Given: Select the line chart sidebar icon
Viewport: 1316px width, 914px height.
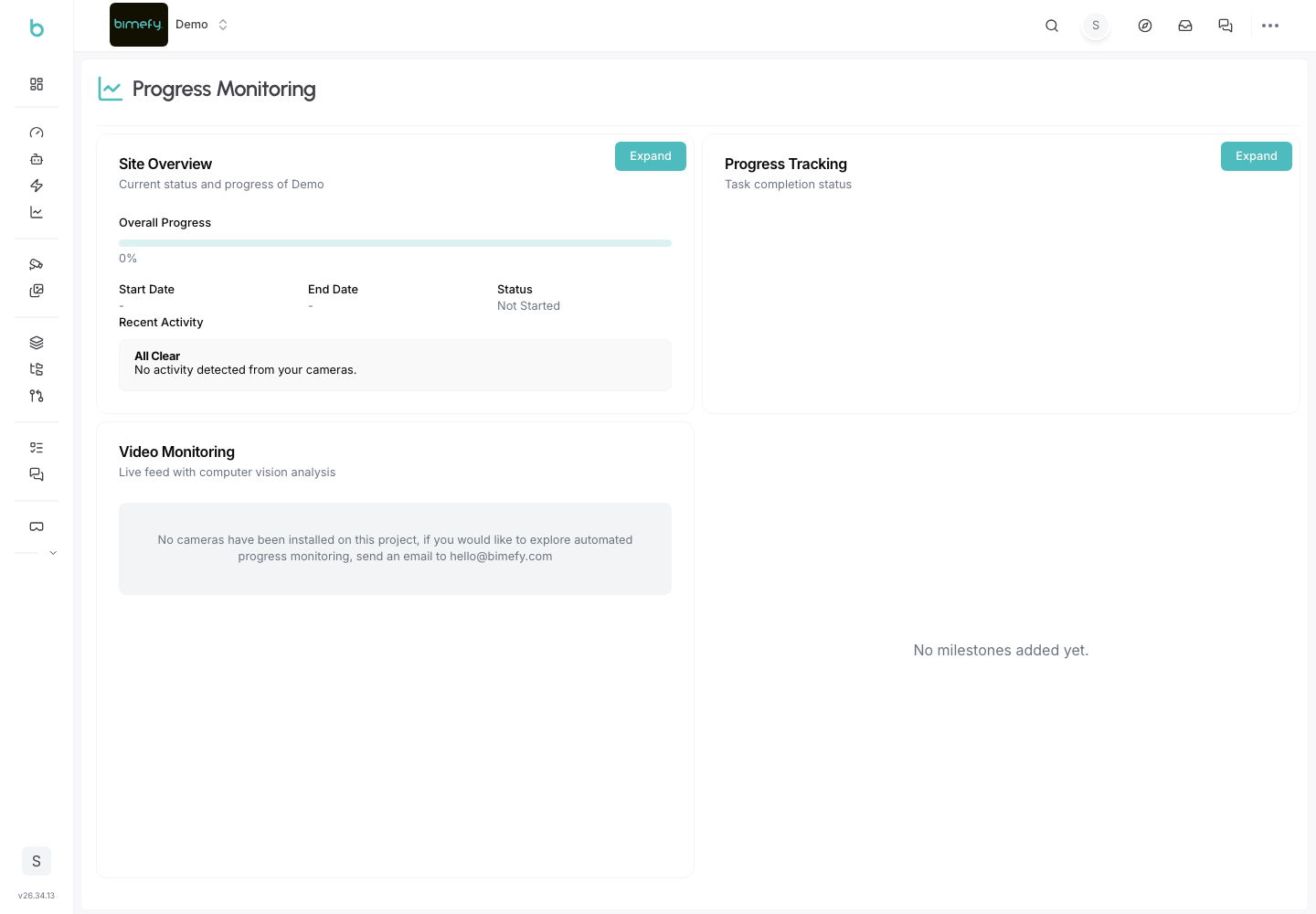Looking at the screenshot, I should (37, 212).
